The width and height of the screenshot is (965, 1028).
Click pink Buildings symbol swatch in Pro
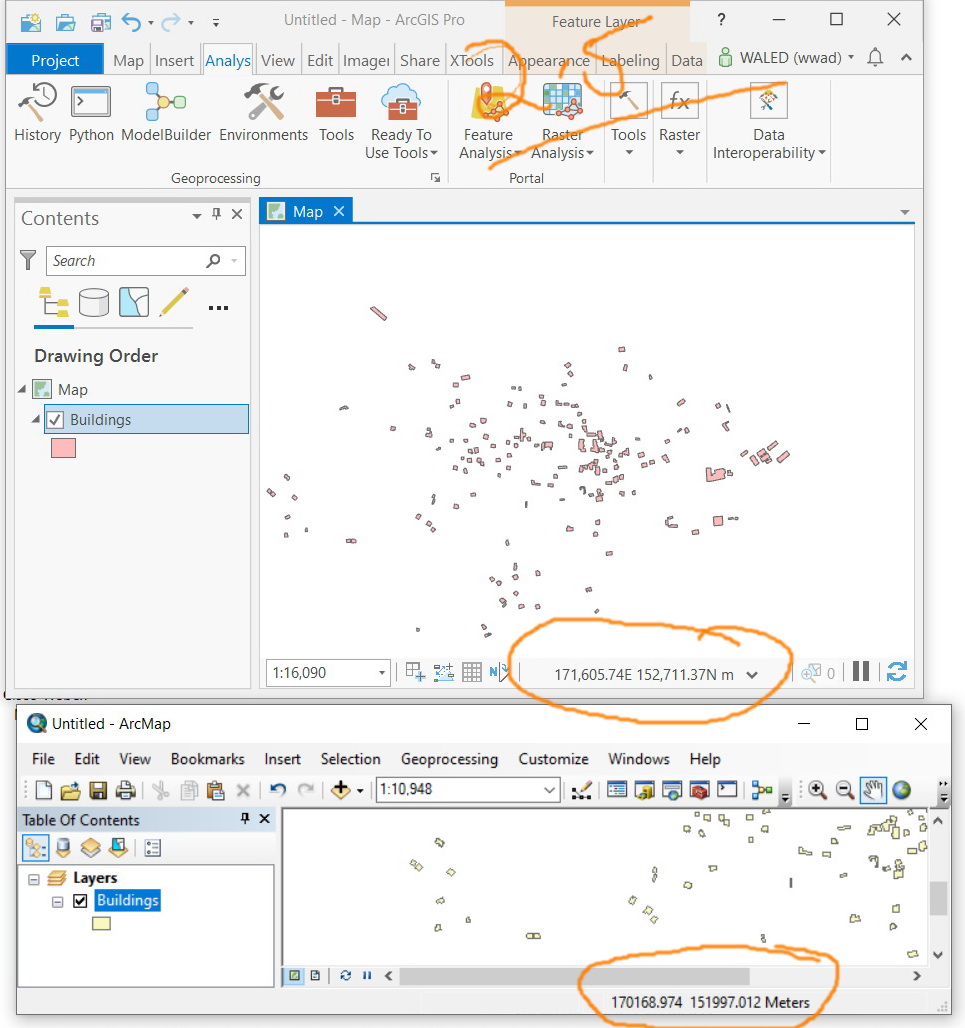64,448
